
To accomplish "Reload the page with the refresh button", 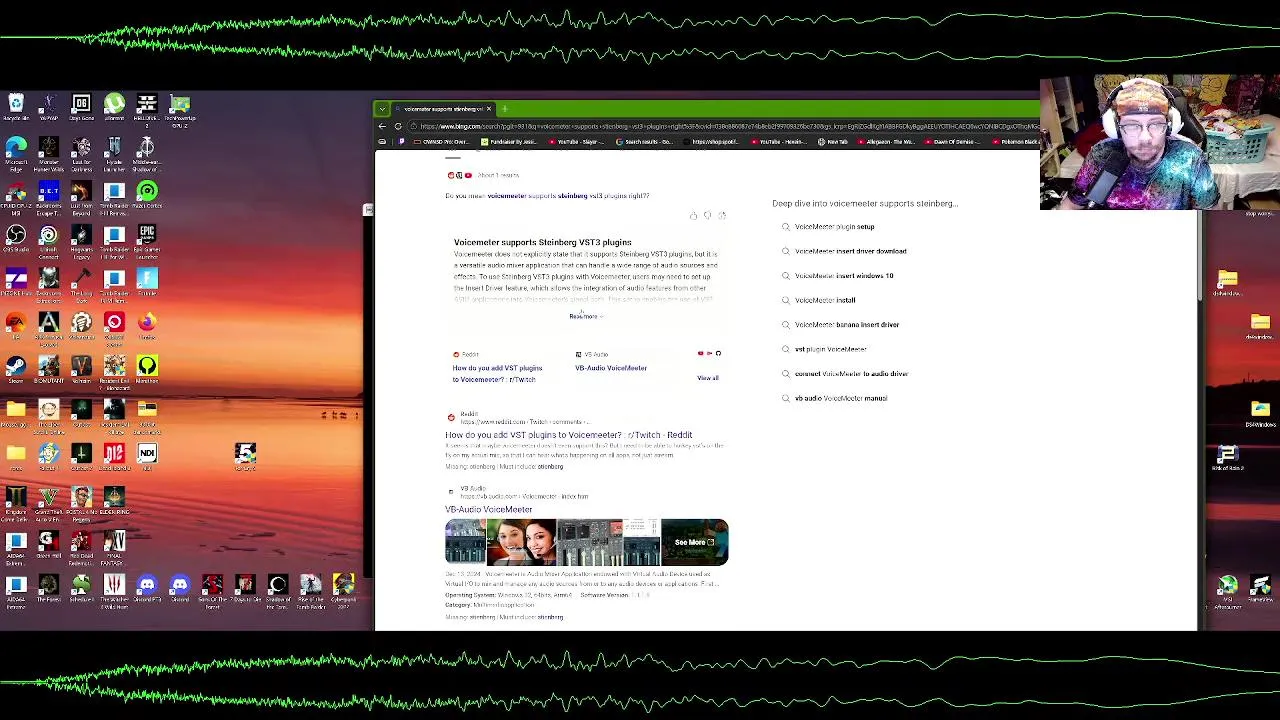I will coord(398,126).
